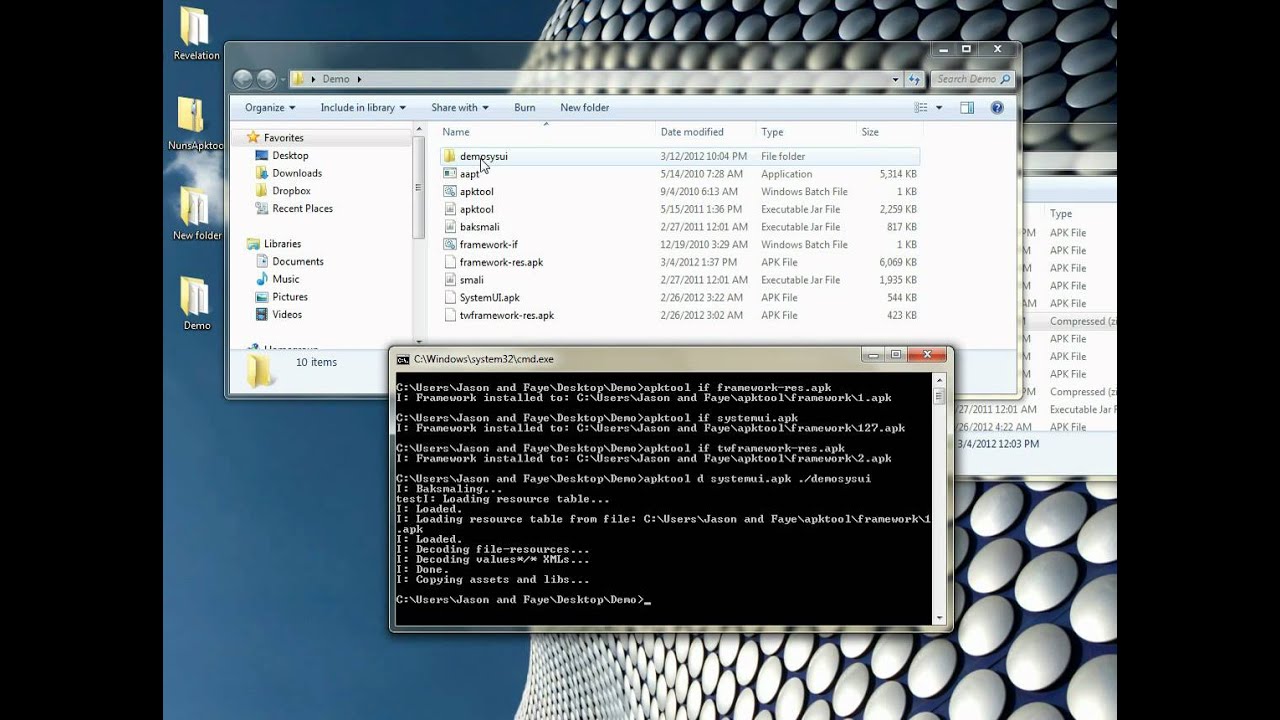
Task: Click the Music library icon
Action: [262, 279]
